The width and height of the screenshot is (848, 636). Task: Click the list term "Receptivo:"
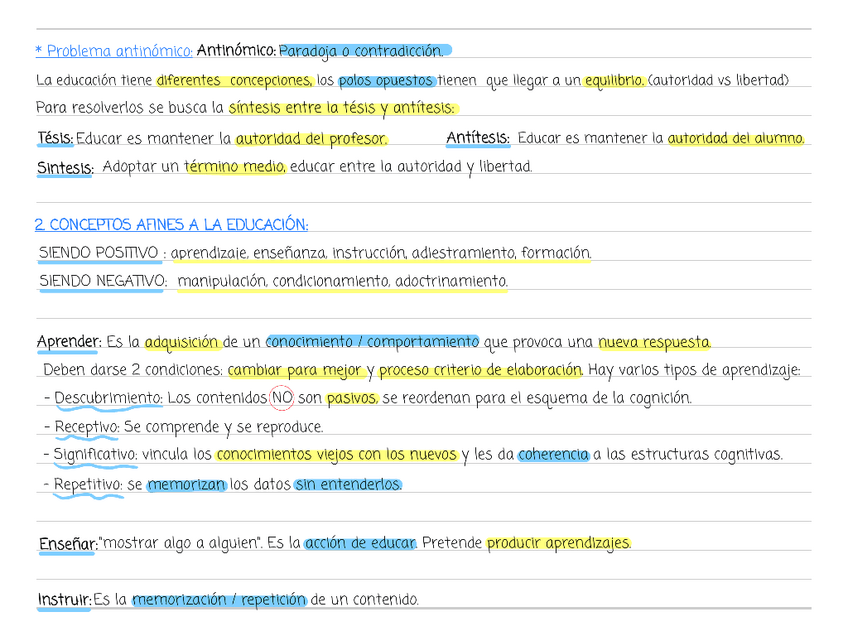pyautogui.click(x=87, y=427)
